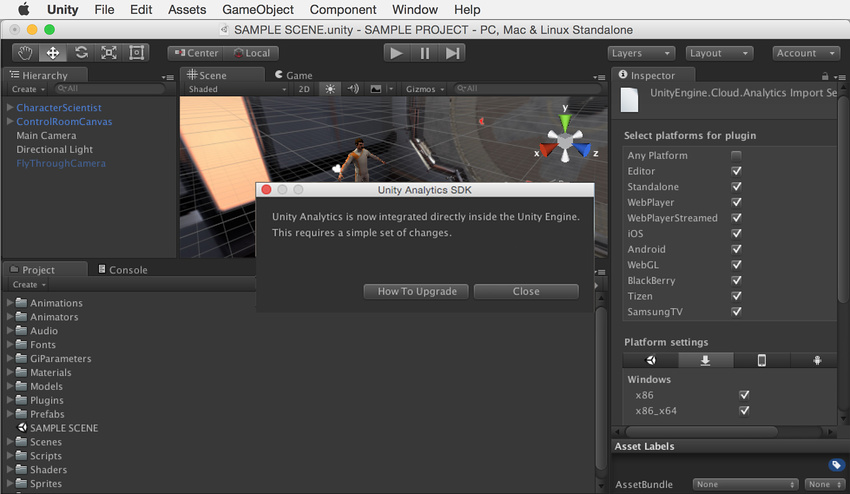The image size is (850, 494).
Task: Select the mobile platform settings tab icon
Action: pyautogui.click(x=761, y=360)
